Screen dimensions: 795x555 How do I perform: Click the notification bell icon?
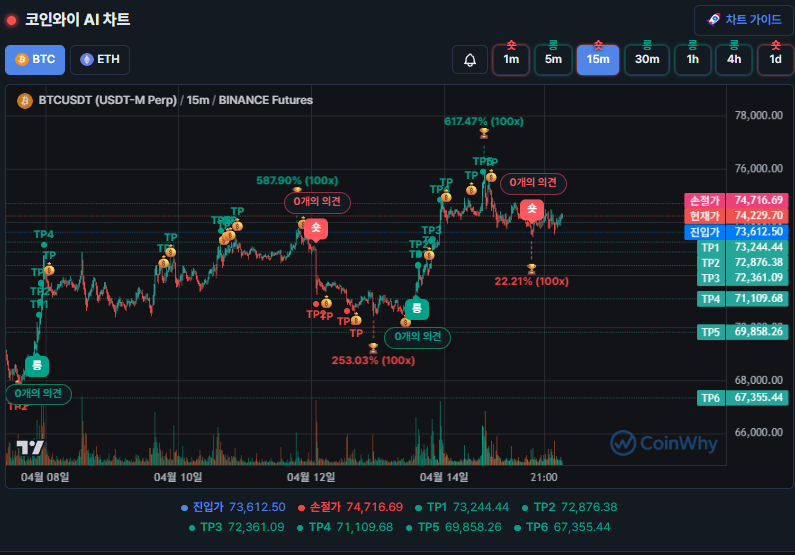470,60
